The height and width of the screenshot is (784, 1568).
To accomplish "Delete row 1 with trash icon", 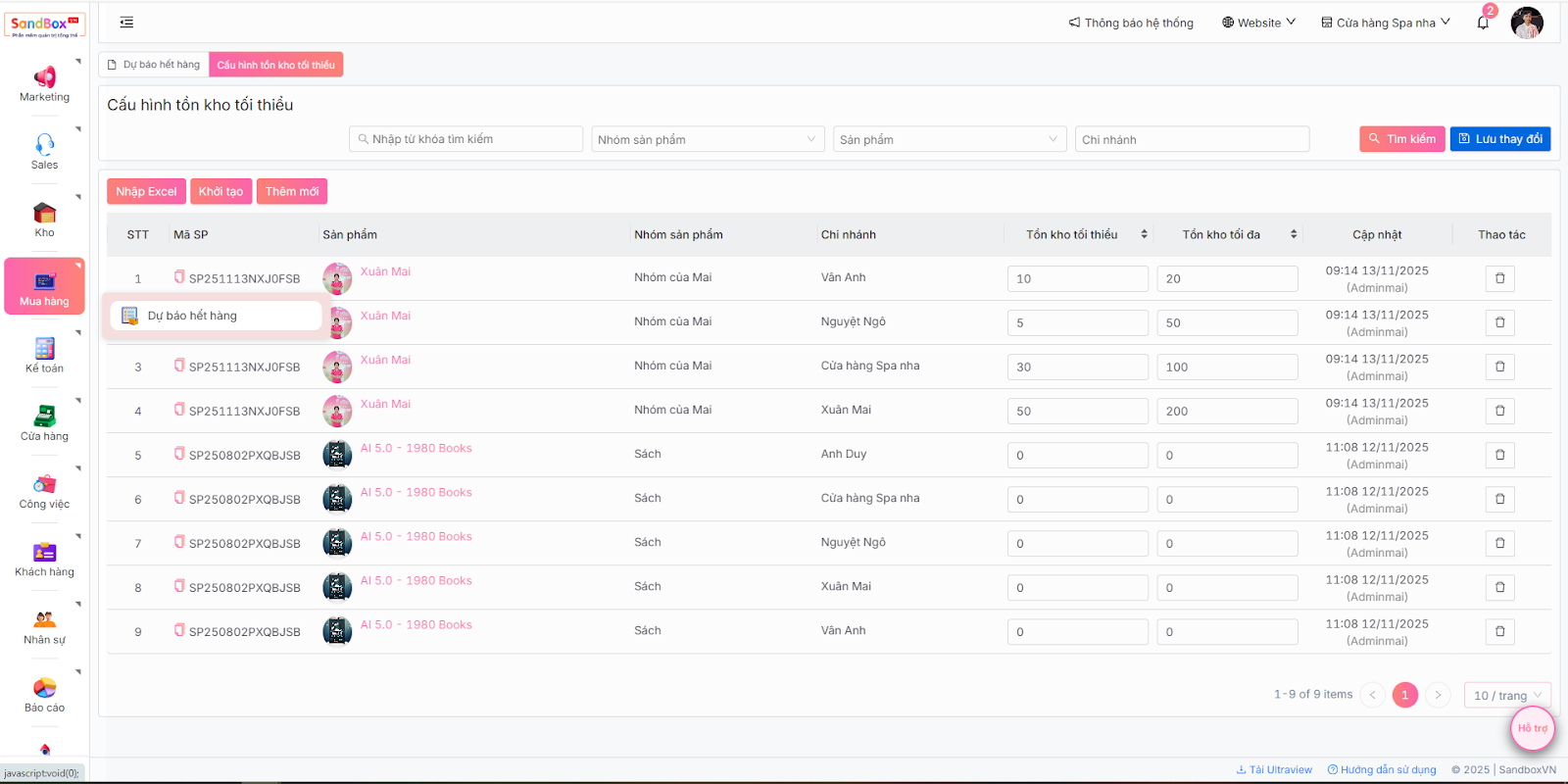I will pyautogui.click(x=1499, y=278).
